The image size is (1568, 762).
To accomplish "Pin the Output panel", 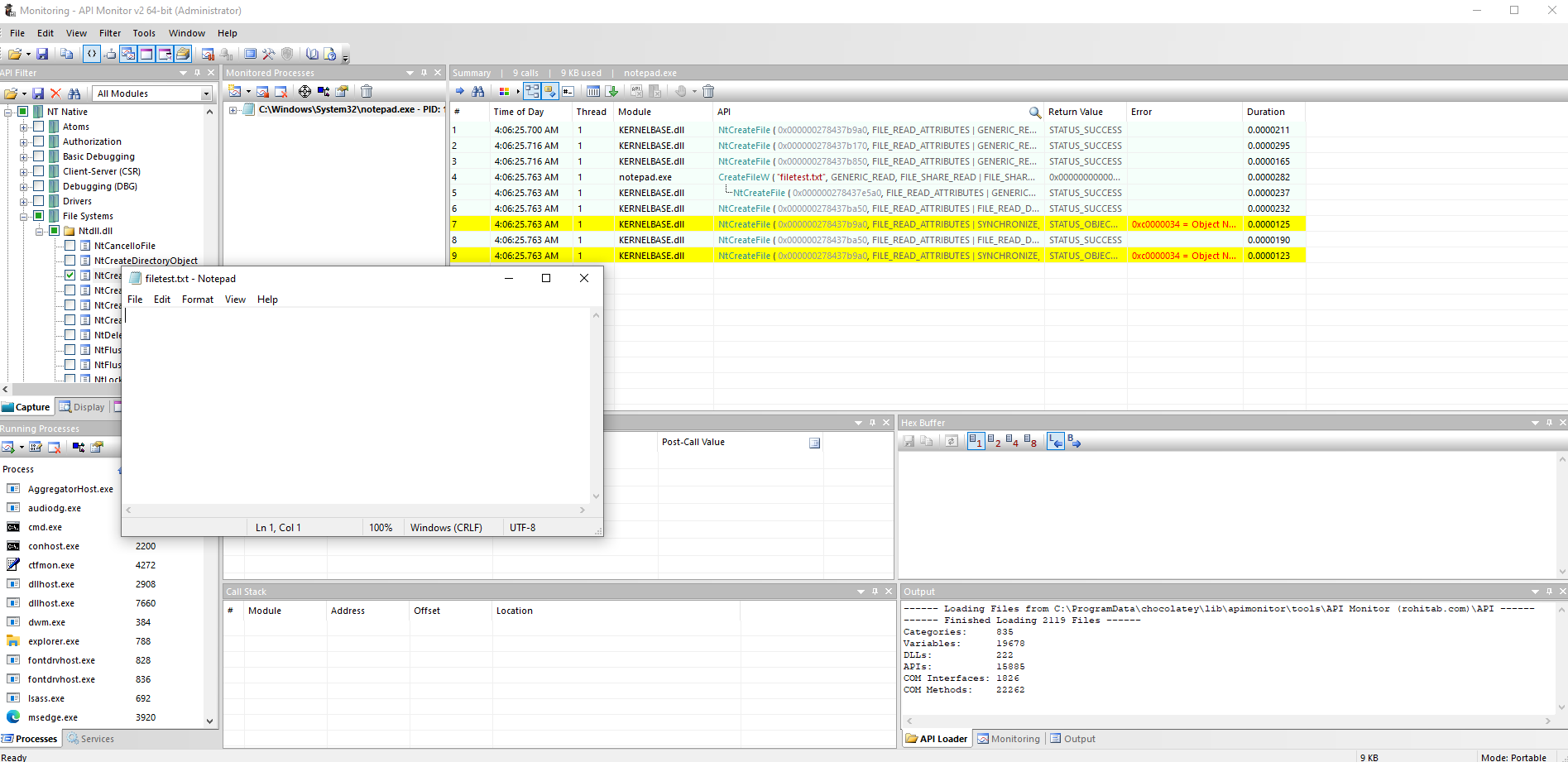I will click(1549, 592).
